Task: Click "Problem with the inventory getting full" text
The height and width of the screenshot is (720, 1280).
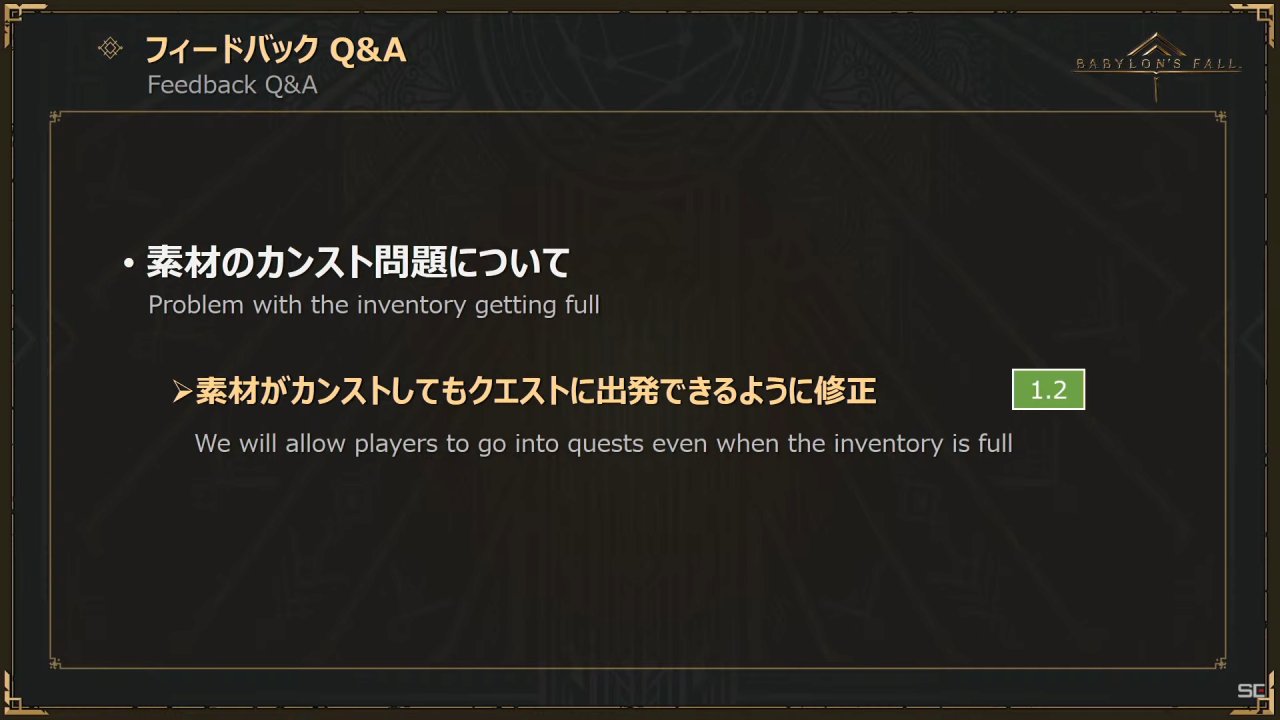Action: pyautogui.click(x=374, y=305)
